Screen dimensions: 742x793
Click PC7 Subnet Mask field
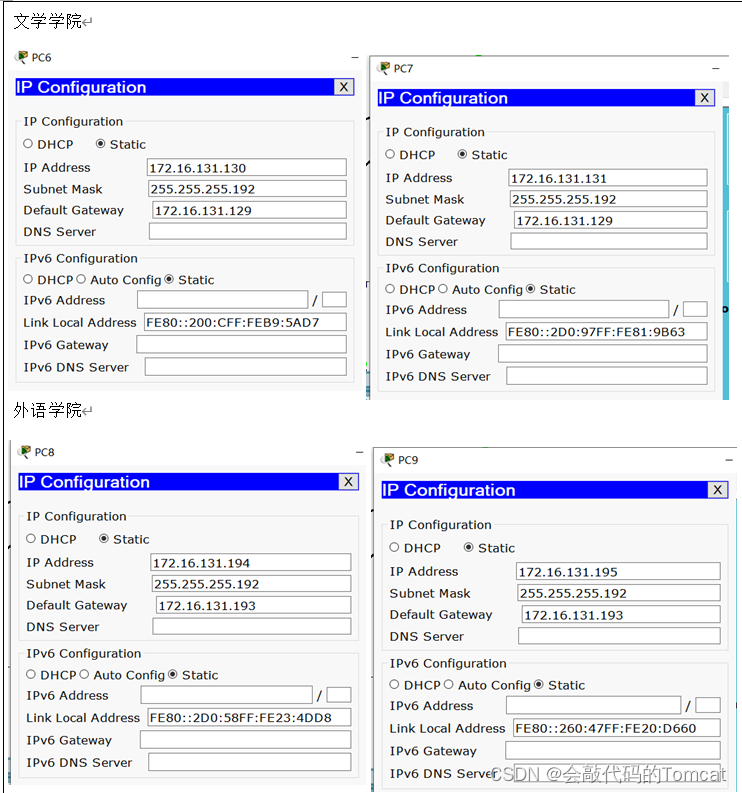point(608,199)
